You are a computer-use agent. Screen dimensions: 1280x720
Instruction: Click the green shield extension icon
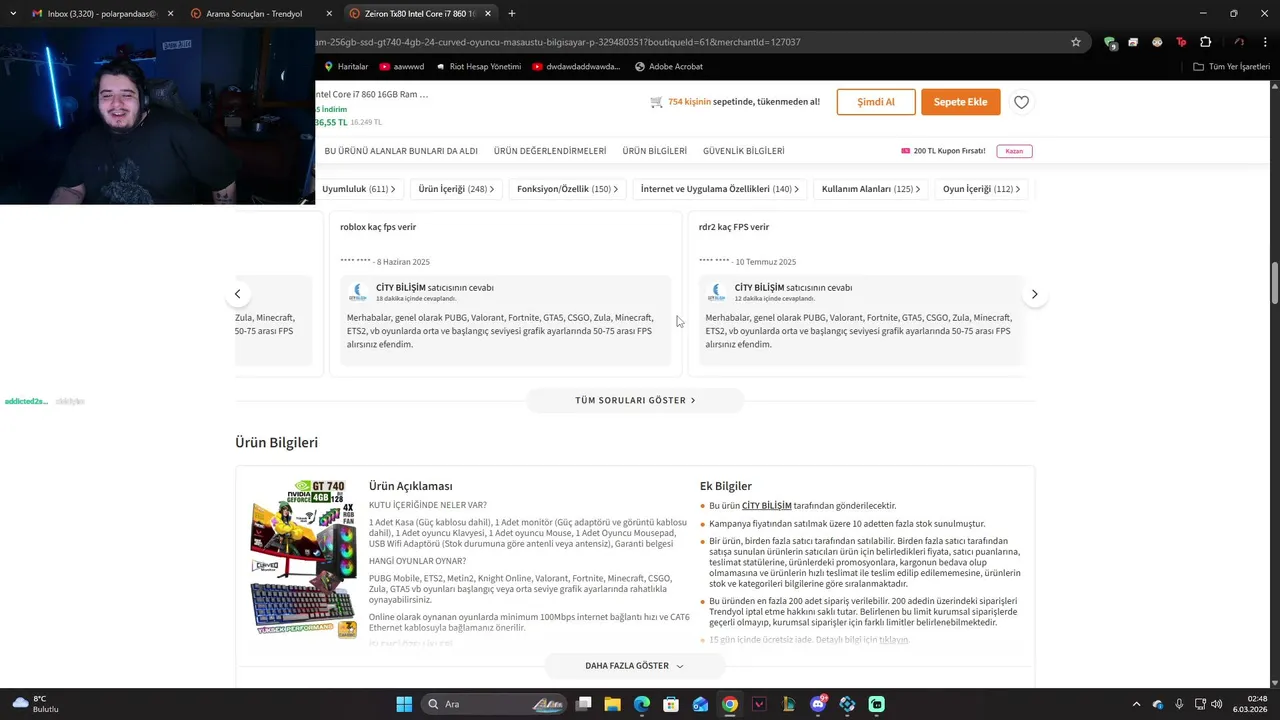[x=1110, y=42]
